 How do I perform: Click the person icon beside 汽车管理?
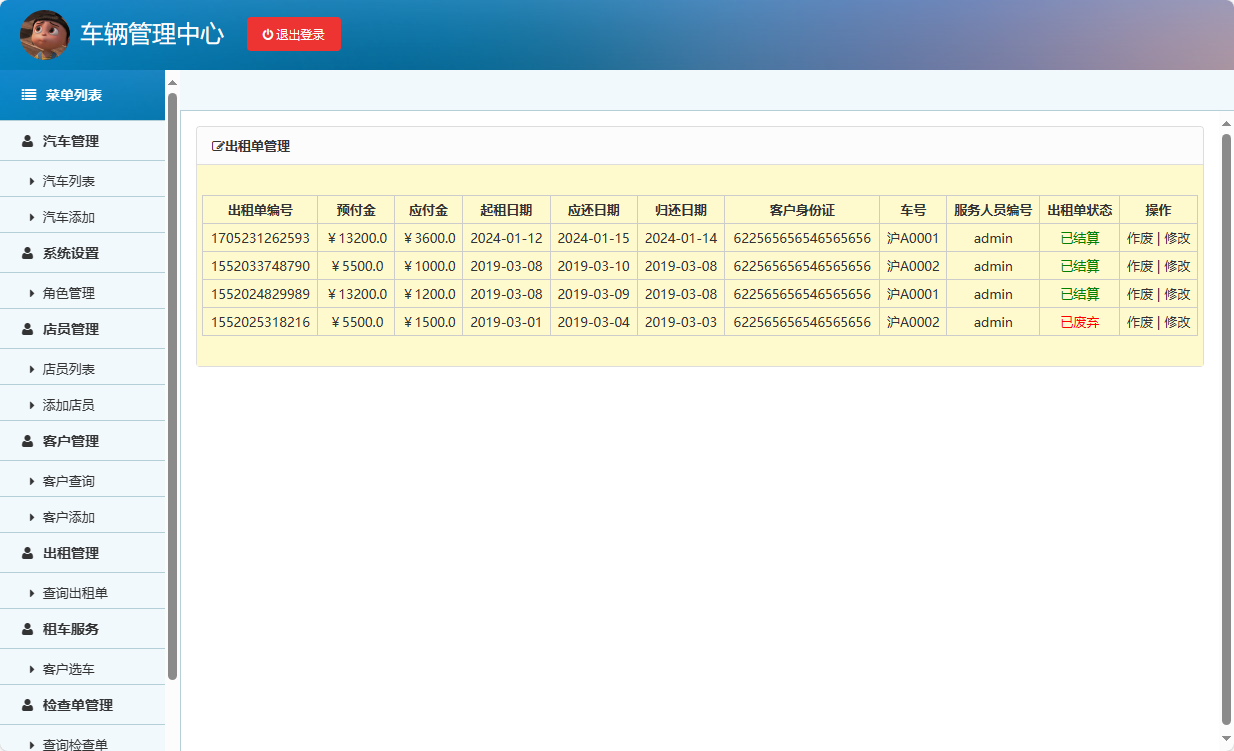[28, 141]
